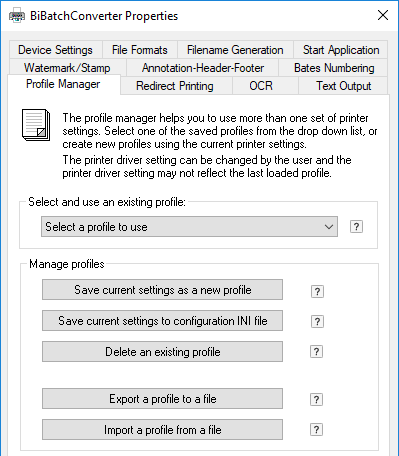The width and height of the screenshot is (399, 456).
Task: Open help for Select a profile dropdown
Action: point(356,227)
